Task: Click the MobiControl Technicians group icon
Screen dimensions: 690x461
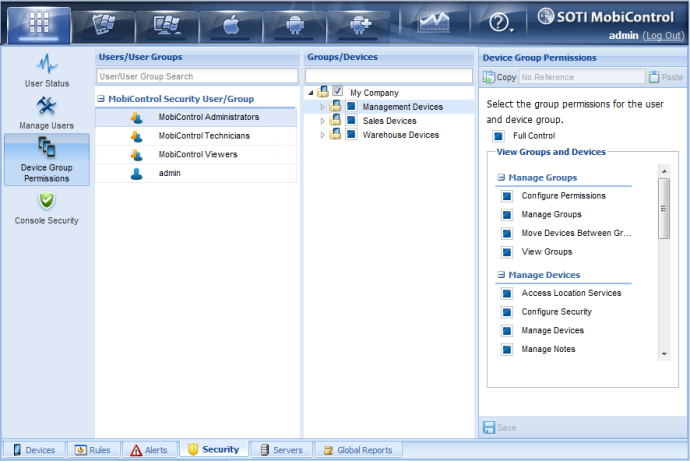Action: 137,136
